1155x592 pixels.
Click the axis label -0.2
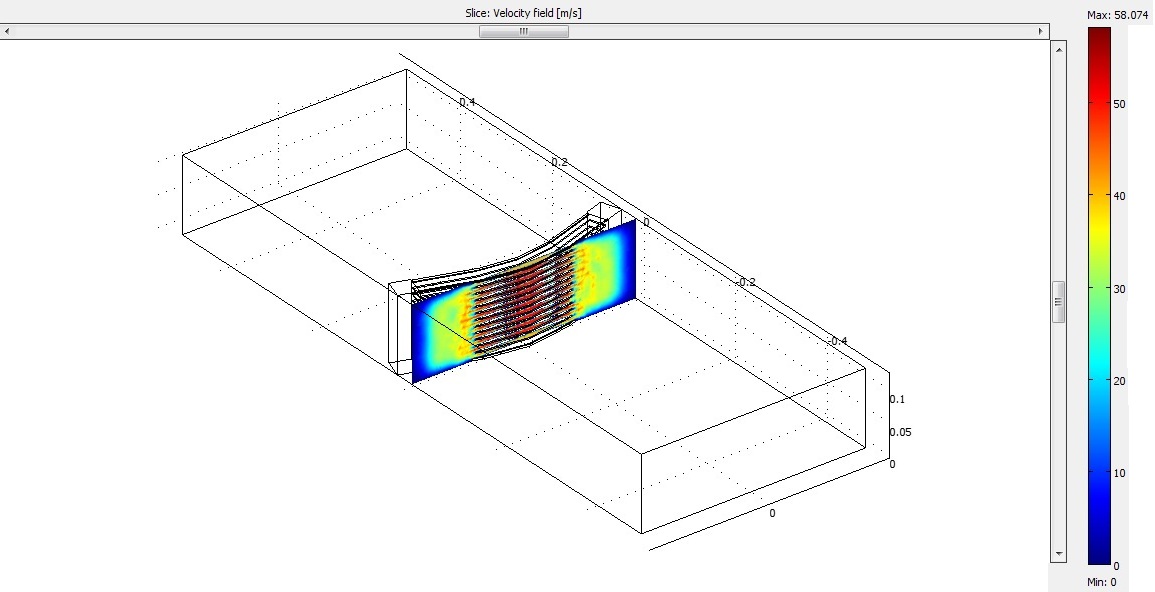(745, 282)
